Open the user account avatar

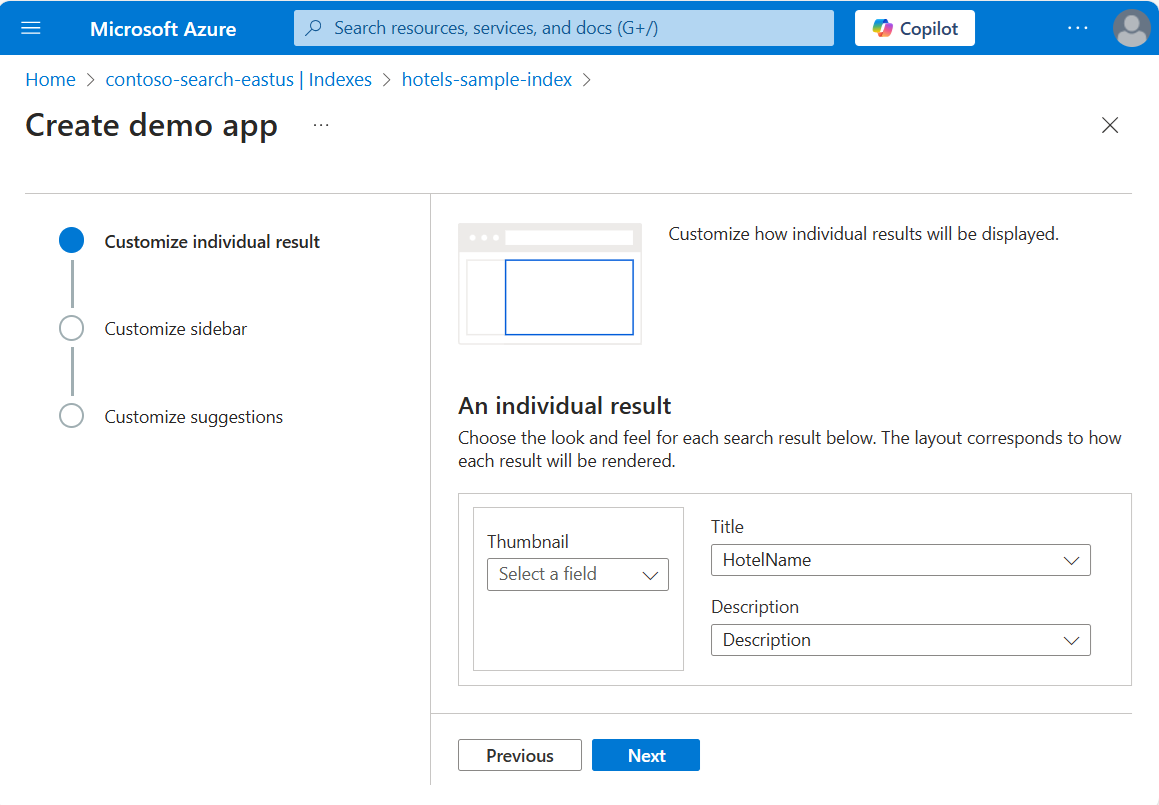click(x=1131, y=28)
